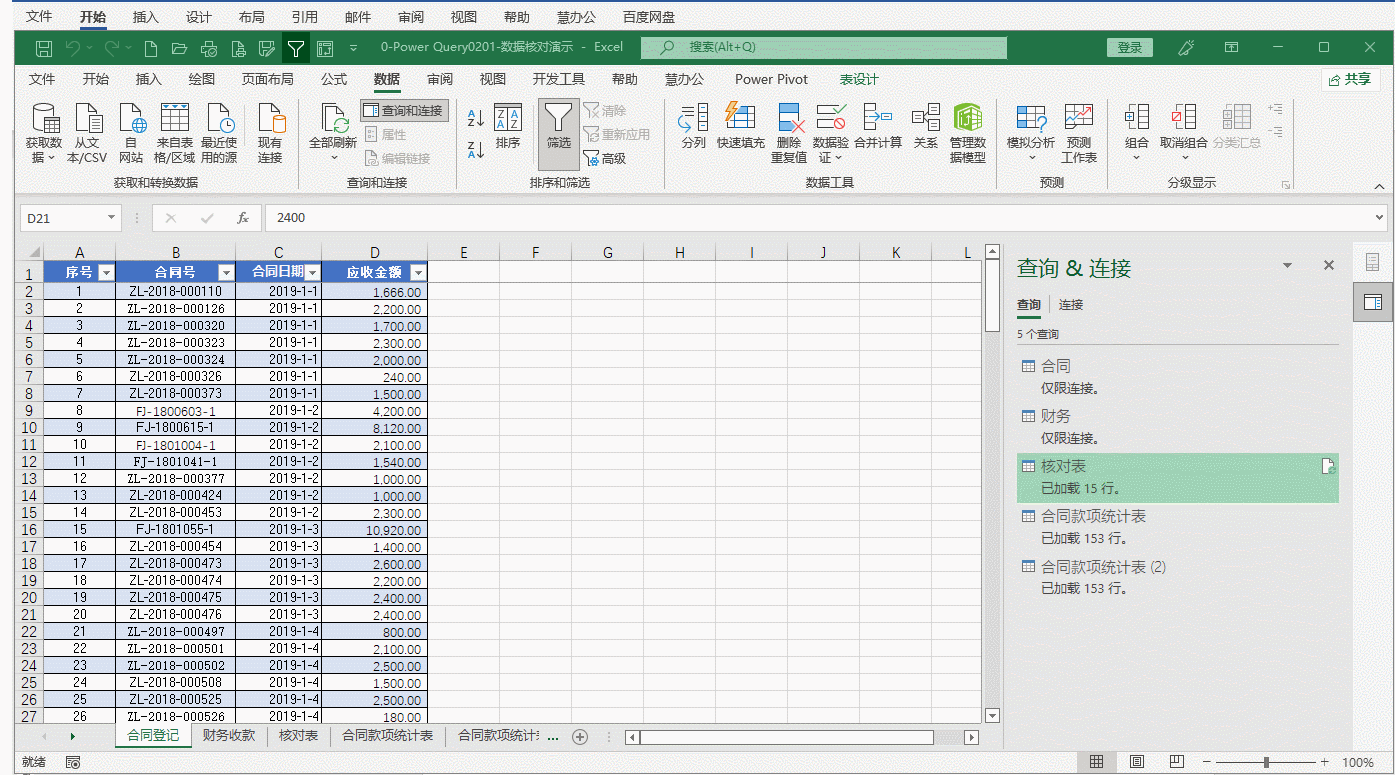
Task: Select the 合同 query in pane
Action: click(1177, 376)
